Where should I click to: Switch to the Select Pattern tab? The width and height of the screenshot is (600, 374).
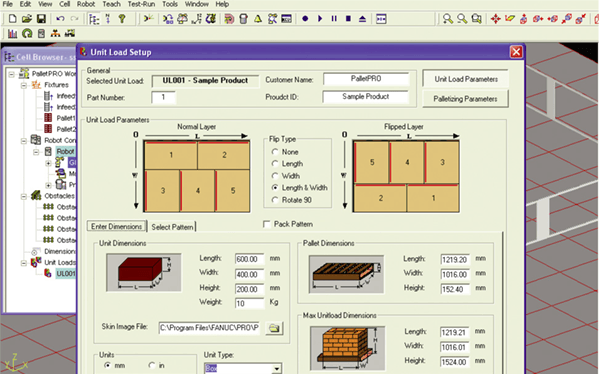[x=172, y=227]
